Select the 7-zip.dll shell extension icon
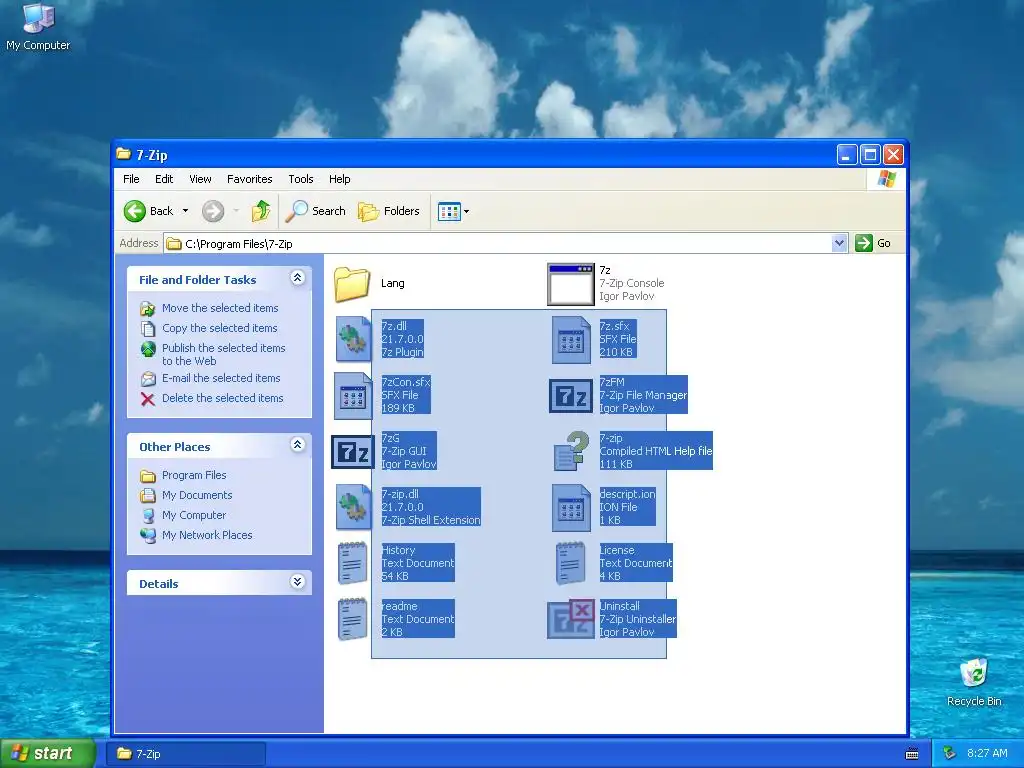Image resolution: width=1024 pixels, height=768 pixels. pos(353,507)
